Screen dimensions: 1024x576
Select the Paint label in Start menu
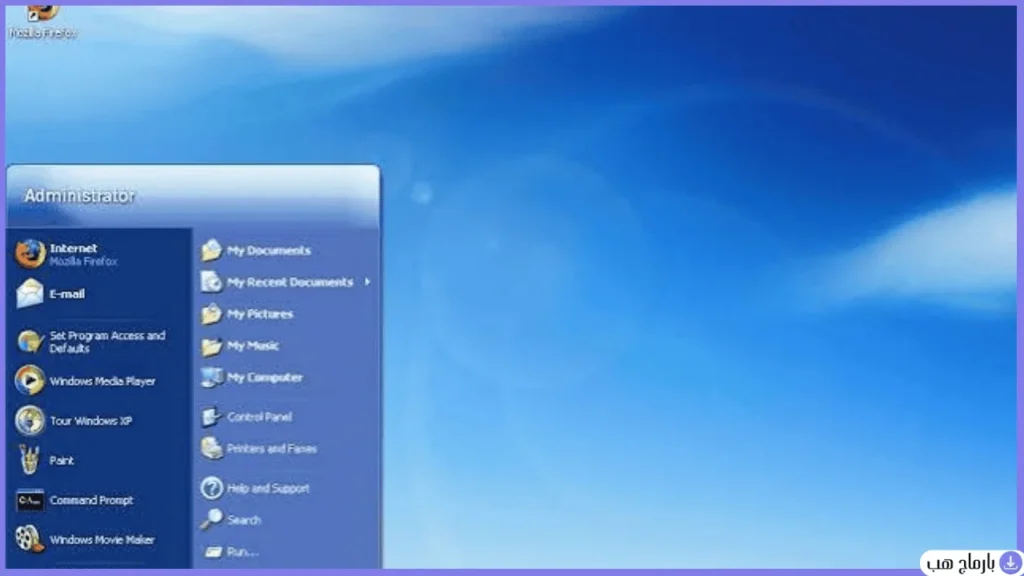click(61, 460)
